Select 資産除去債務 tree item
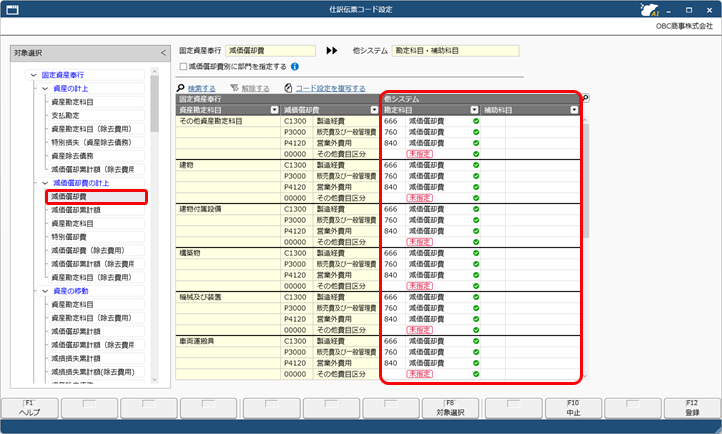 coord(96,156)
